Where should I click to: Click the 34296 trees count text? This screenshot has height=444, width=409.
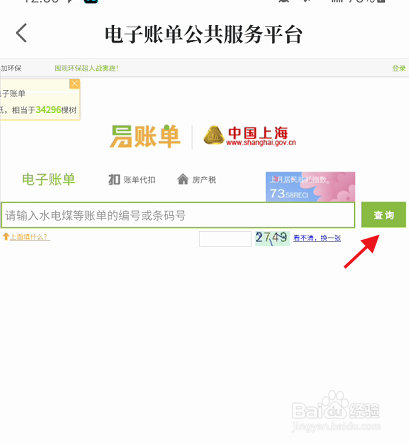48,110
